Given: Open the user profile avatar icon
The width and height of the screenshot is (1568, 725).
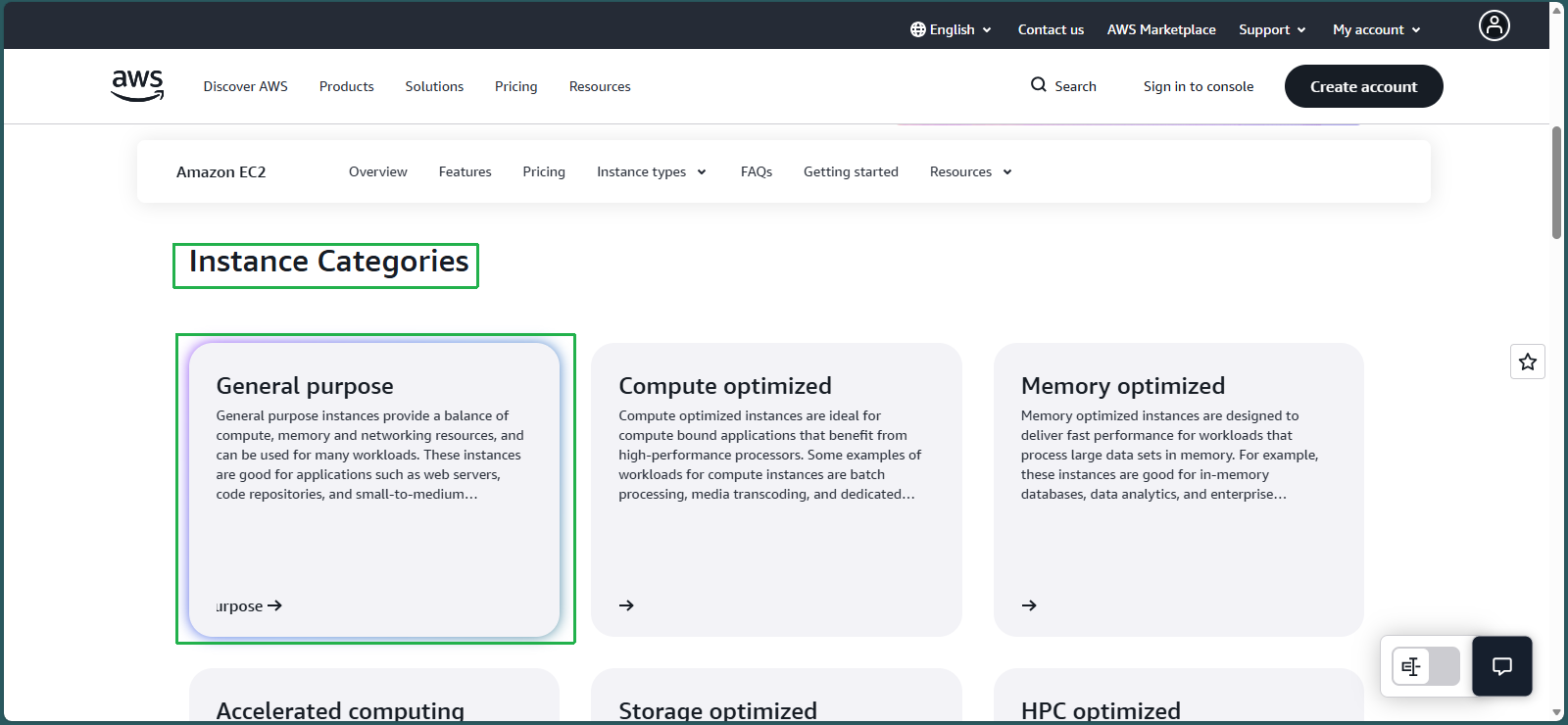Looking at the screenshot, I should pyautogui.click(x=1494, y=25).
